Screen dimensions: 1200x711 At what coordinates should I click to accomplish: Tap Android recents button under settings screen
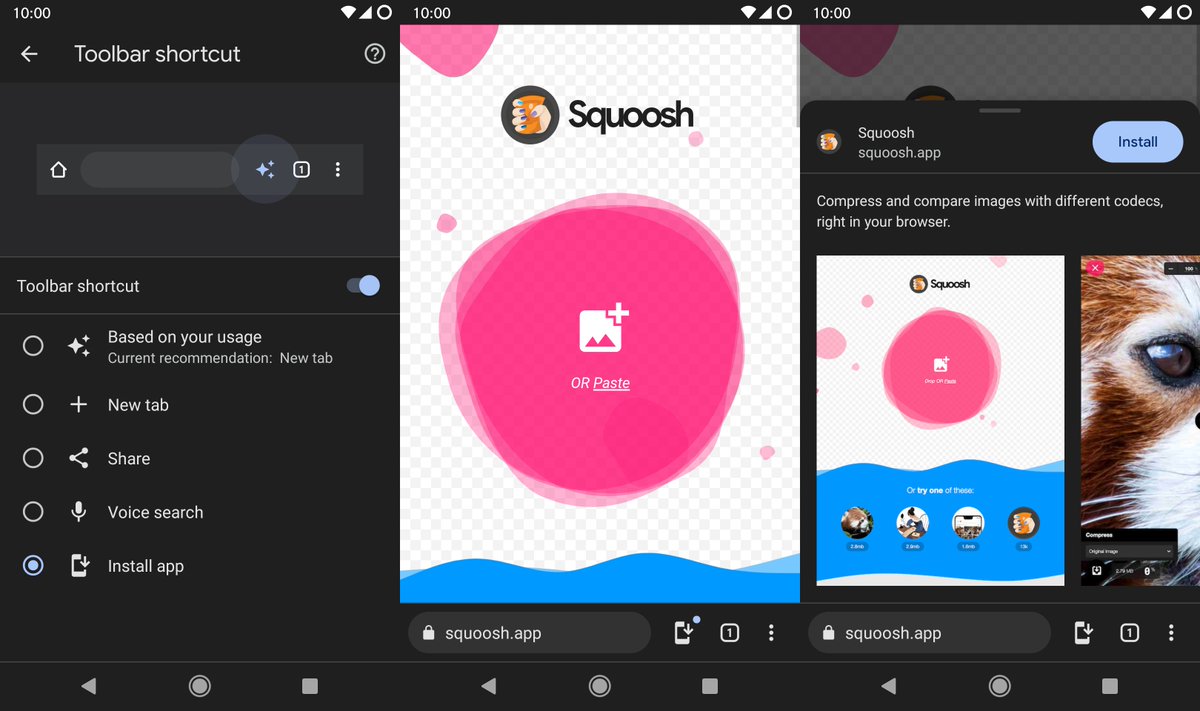[310, 686]
